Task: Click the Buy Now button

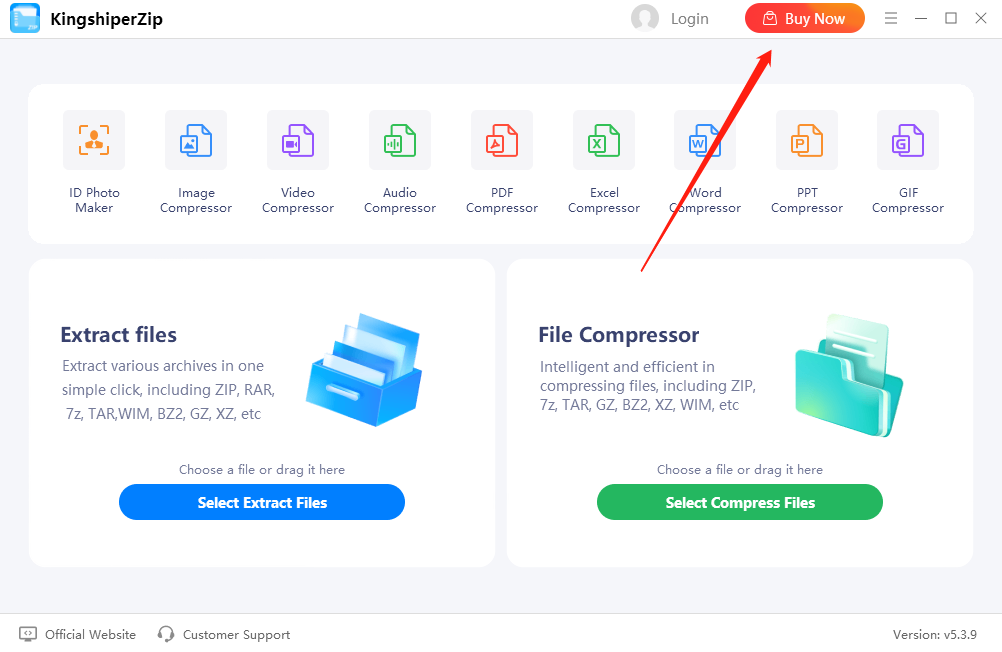Action: pos(805,19)
